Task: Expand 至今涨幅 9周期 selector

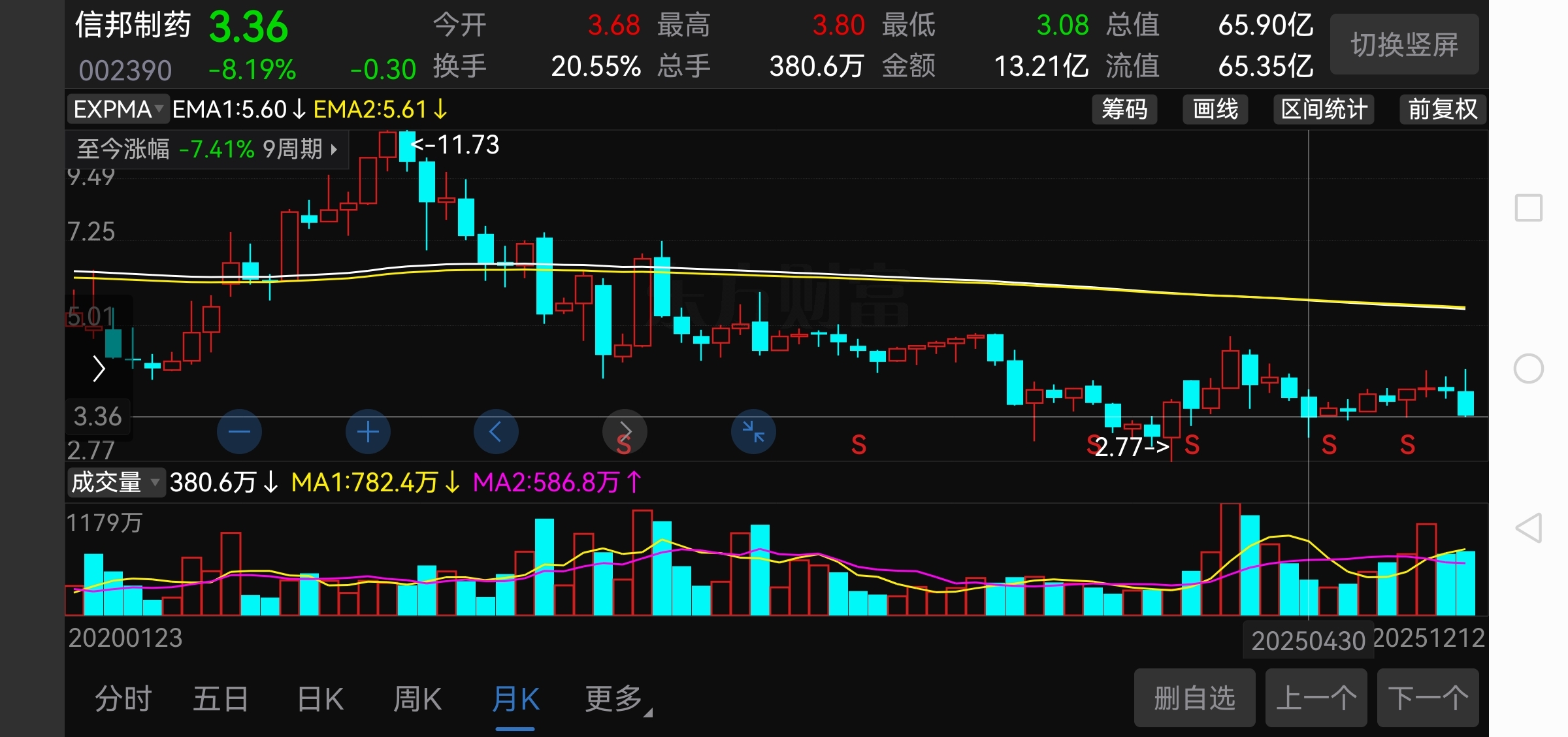Action: pos(207,150)
